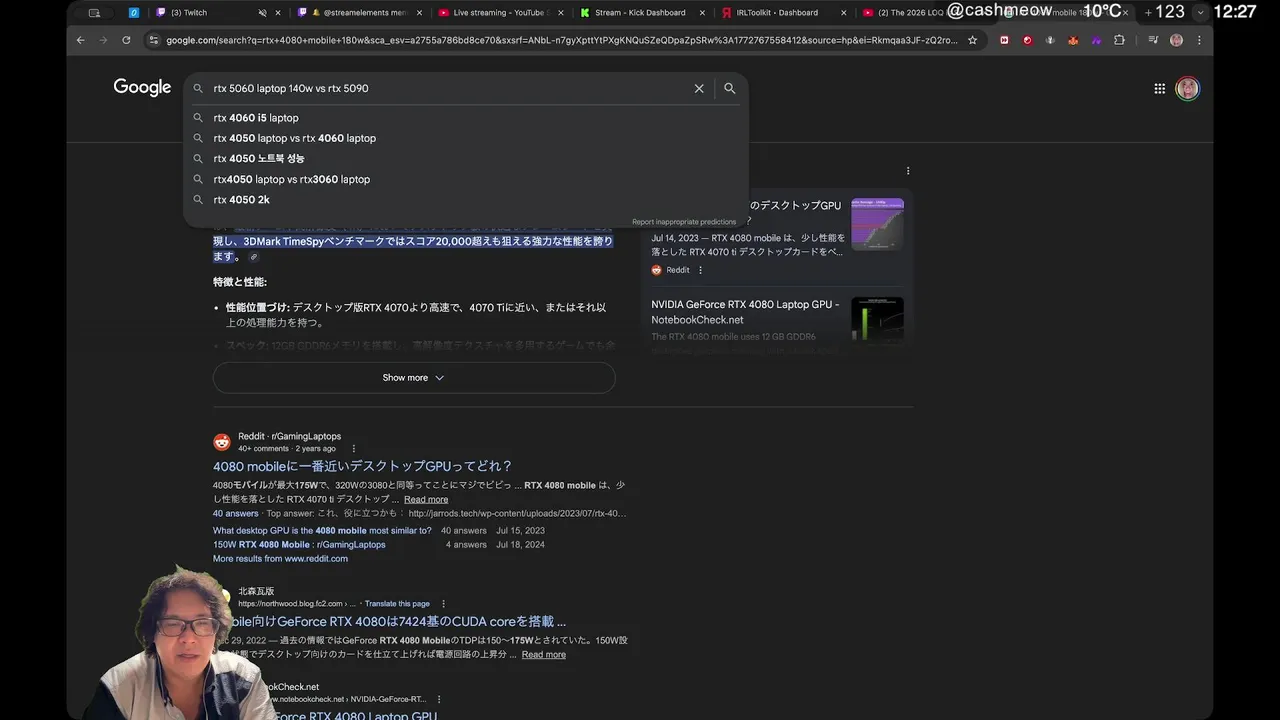Screen dimensions: 1280x720
Task: Open options for r/GamingLaptops result
Action: pyautogui.click(x=353, y=448)
